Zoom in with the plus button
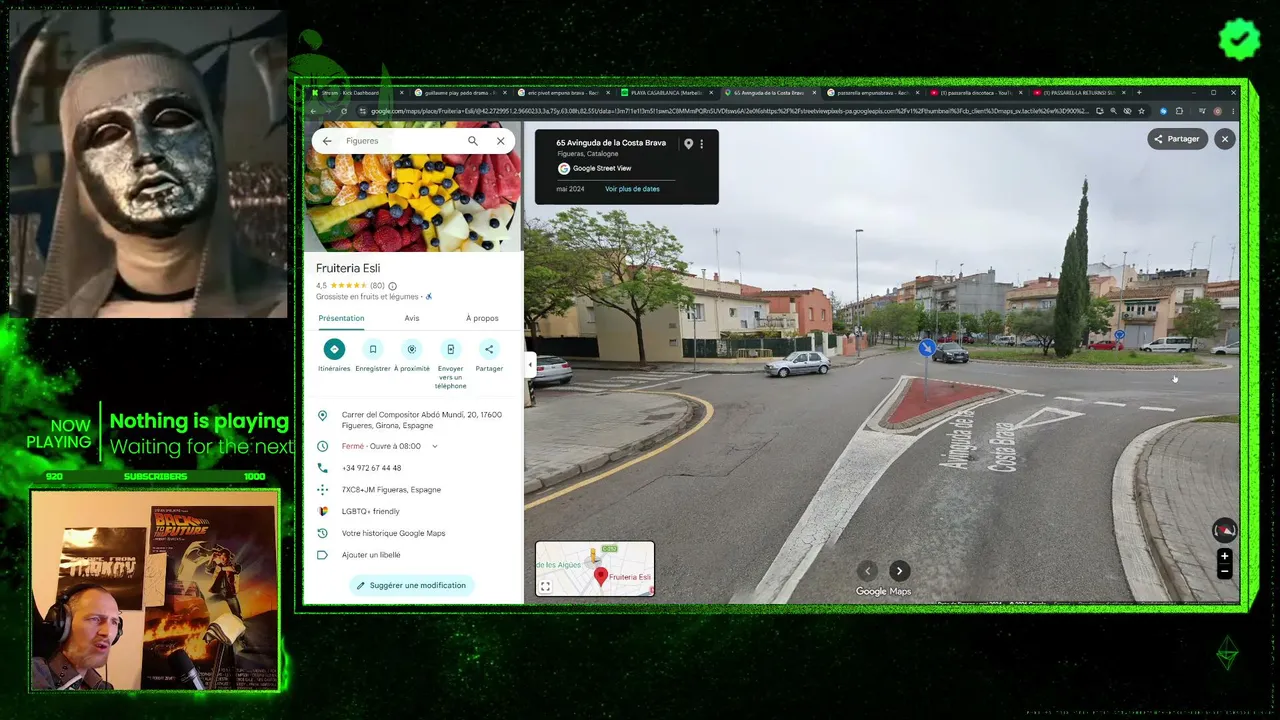 click(1224, 556)
